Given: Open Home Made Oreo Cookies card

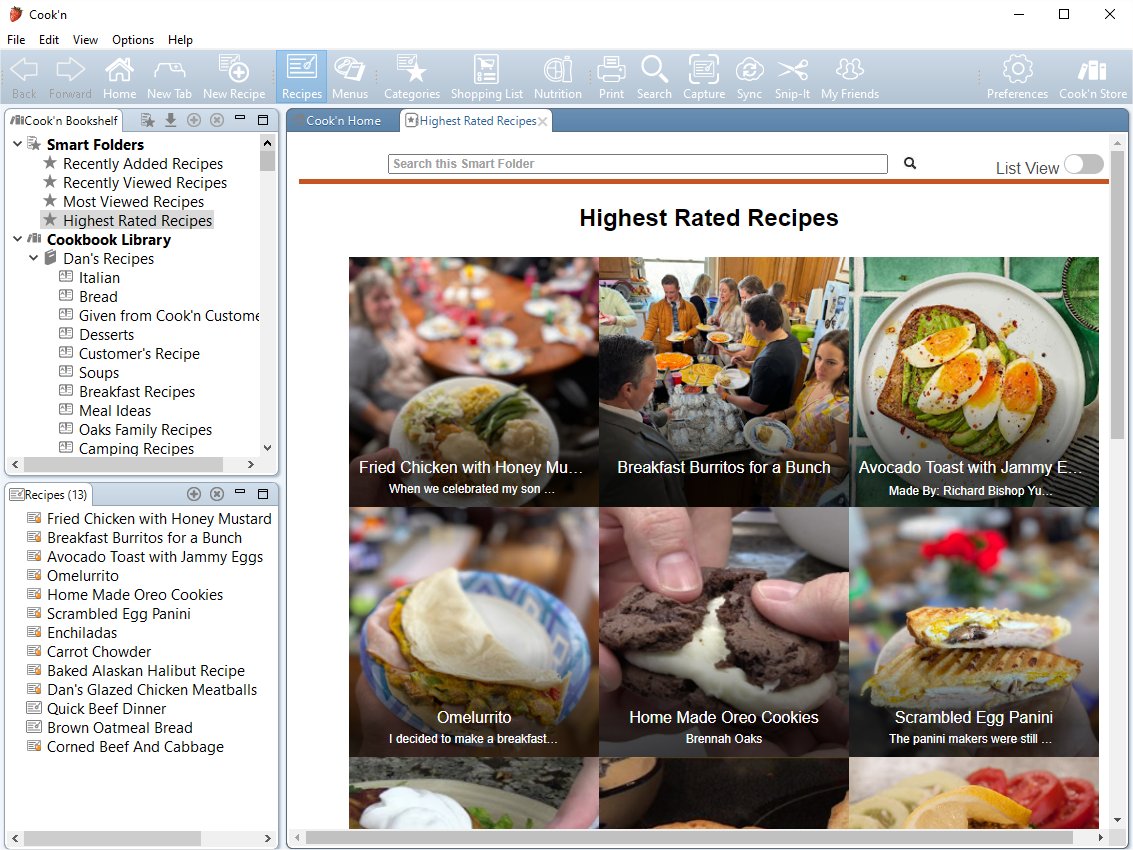Looking at the screenshot, I should point(723,632).
